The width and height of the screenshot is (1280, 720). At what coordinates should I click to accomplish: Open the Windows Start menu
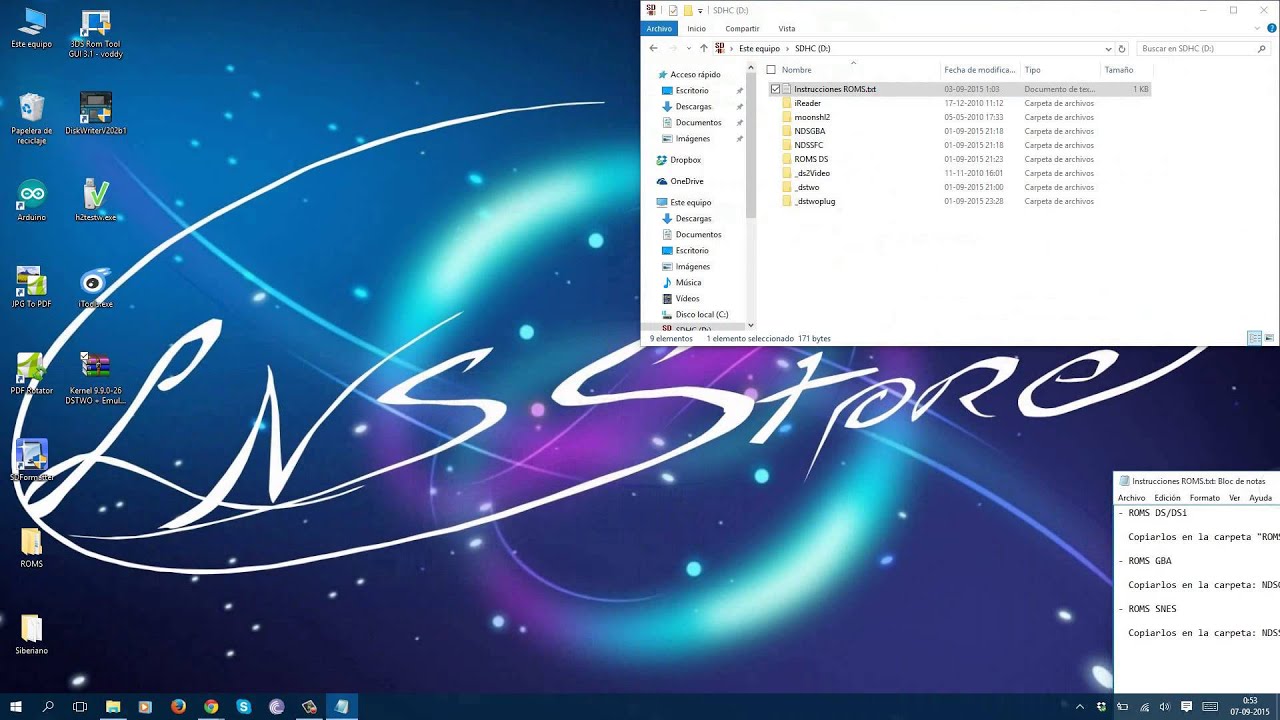click(16, 706)
